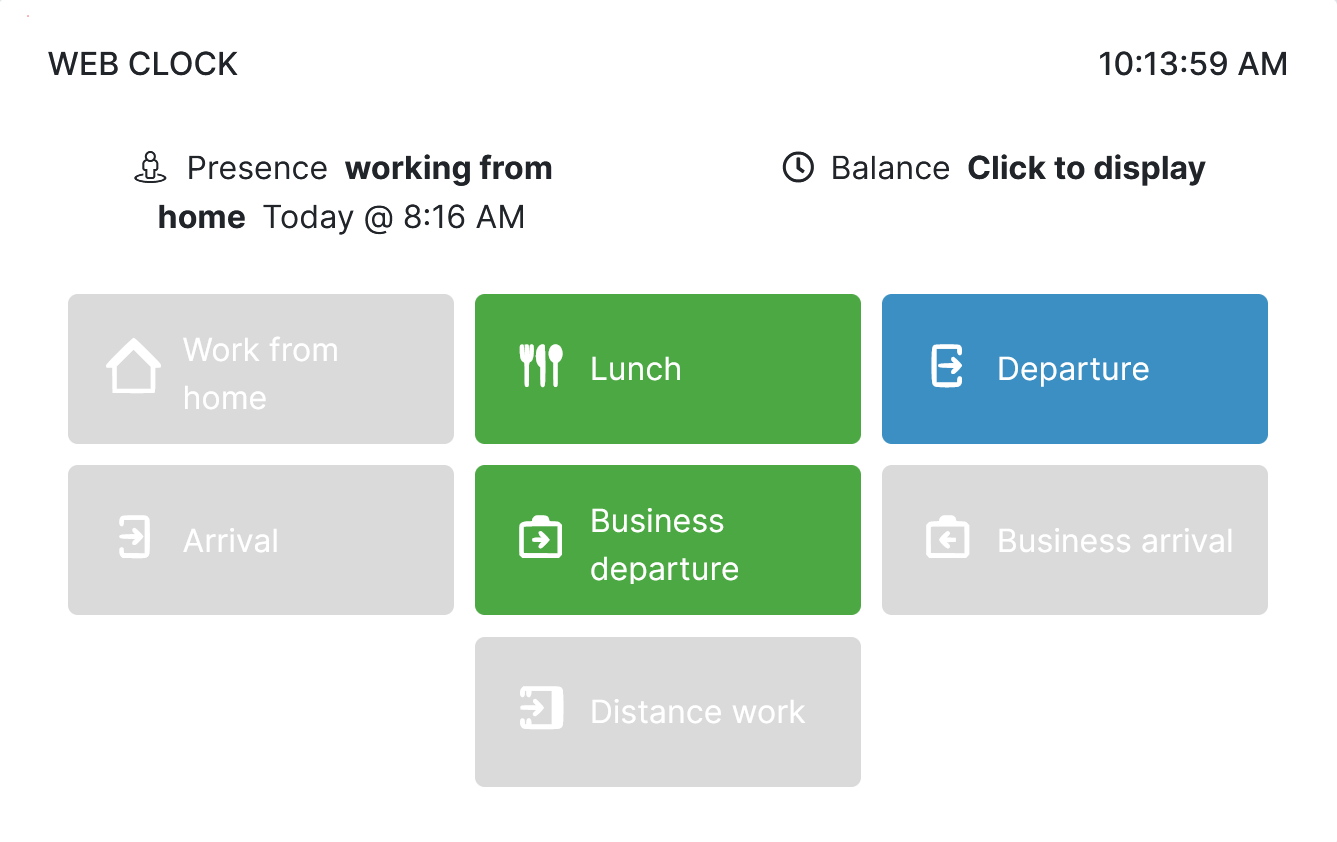
Task: Click the WEB CLOCK title
Action: [143, 64]
